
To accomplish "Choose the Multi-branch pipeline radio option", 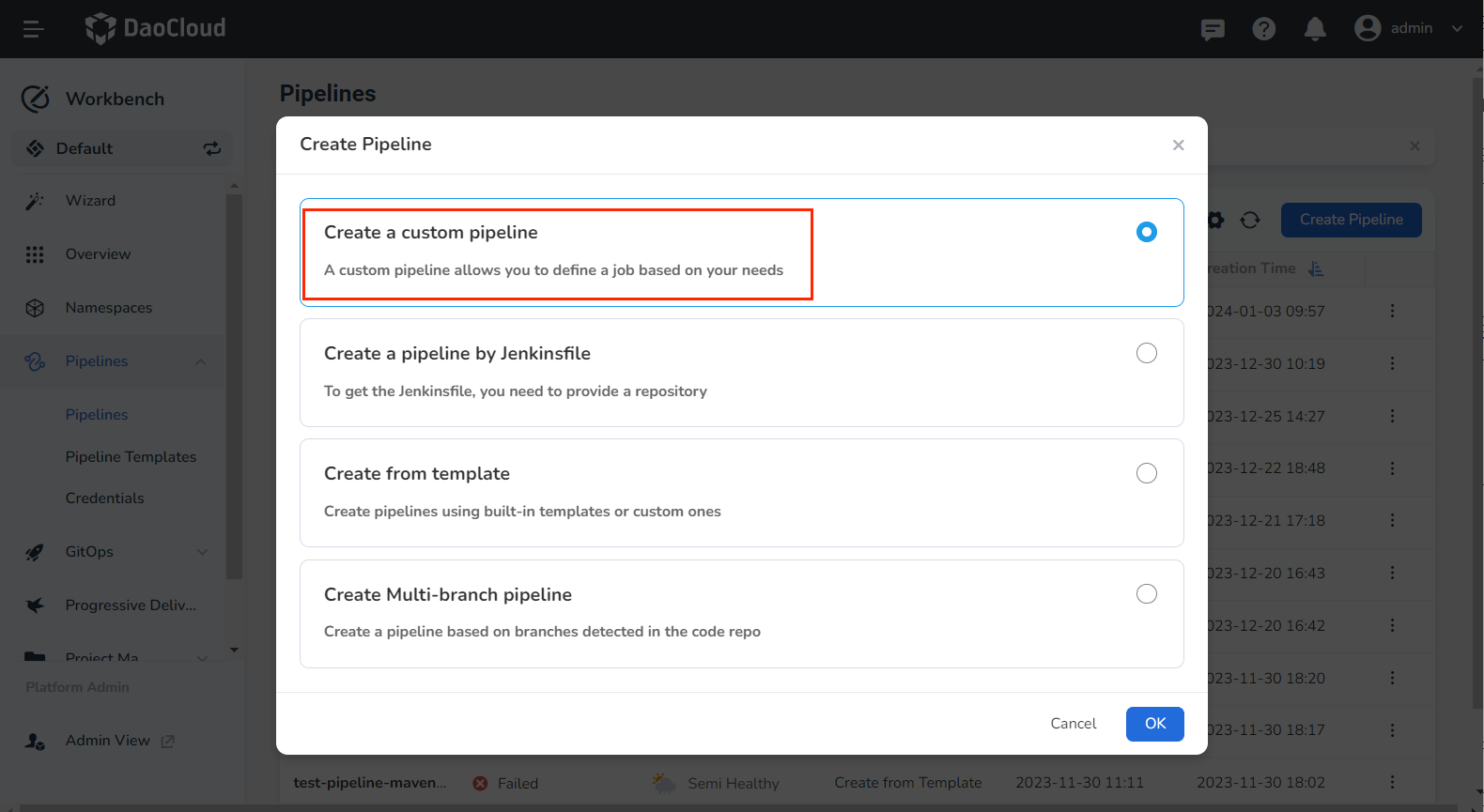I will (1147, 594).
